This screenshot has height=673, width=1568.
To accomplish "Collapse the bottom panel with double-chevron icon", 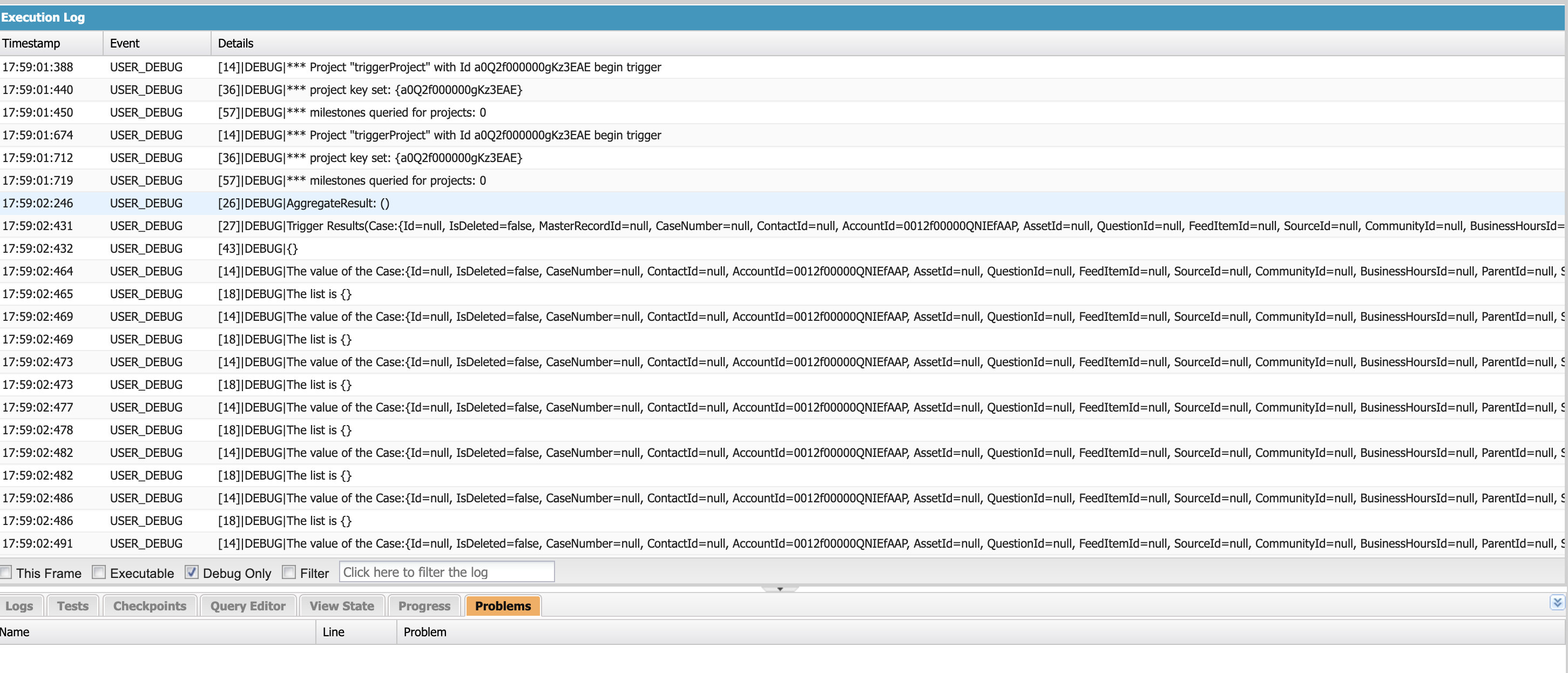I will point(1557,602).
